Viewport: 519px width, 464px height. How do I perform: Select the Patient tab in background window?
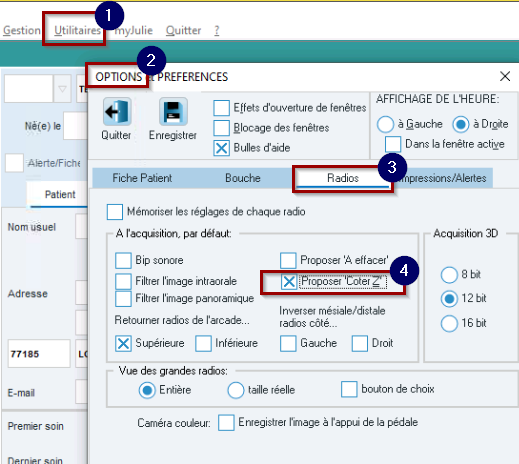tap(60, 194)
